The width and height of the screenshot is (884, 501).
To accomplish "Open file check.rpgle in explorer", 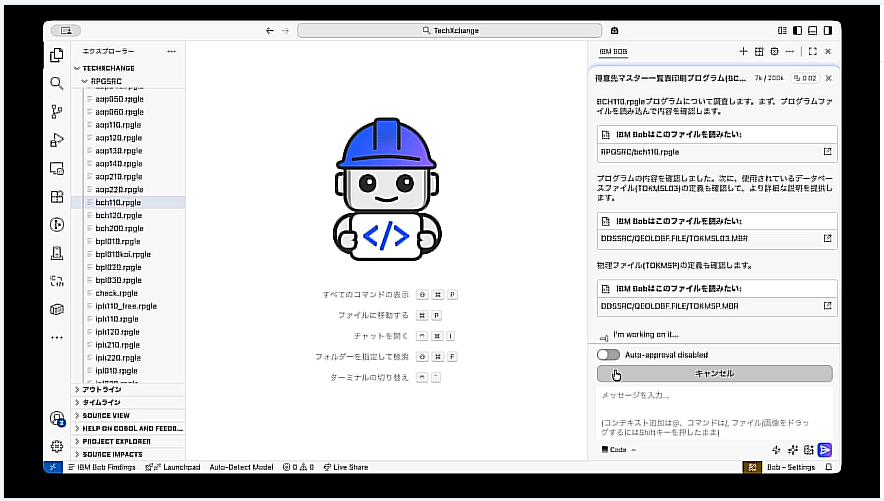I will [129, 293].
